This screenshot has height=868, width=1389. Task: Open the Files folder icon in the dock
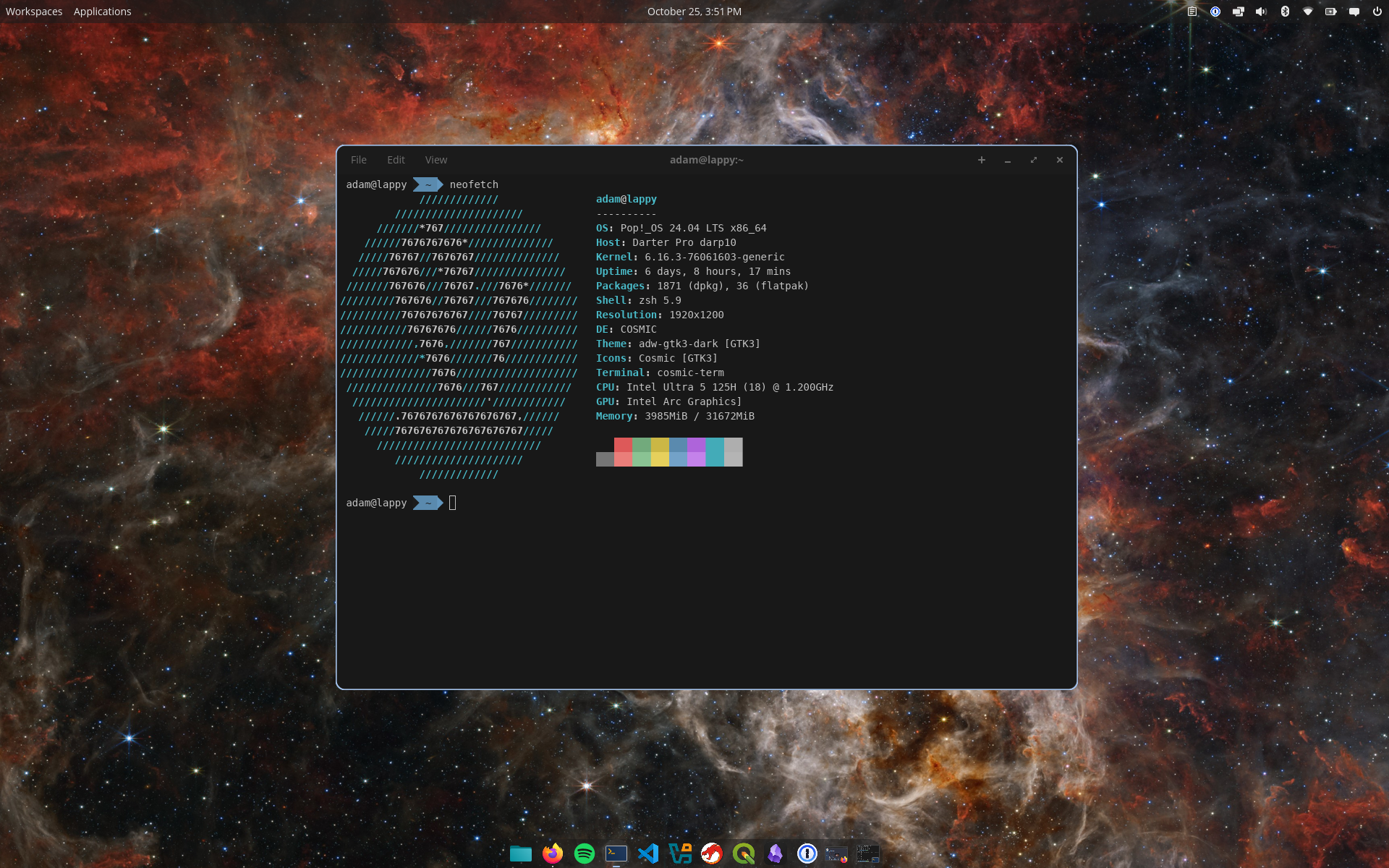[x=522, y=854]
